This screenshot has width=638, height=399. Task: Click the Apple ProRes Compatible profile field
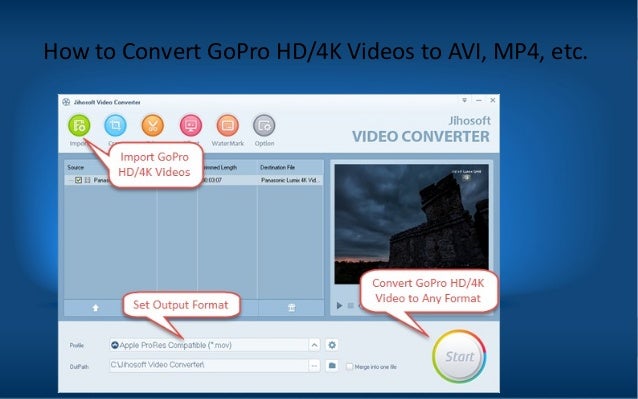(209, 345)
